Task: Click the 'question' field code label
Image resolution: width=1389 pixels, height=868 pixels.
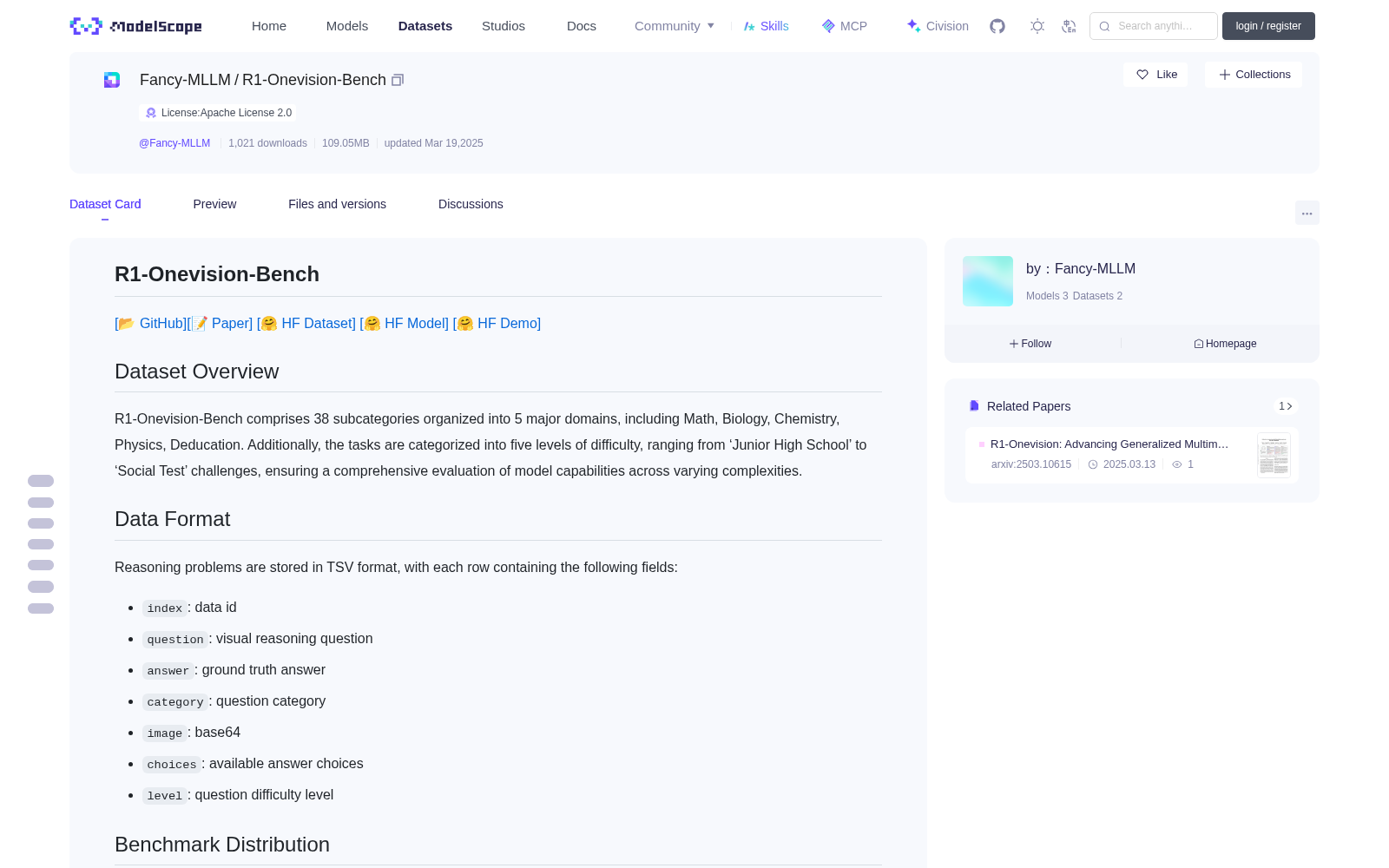Action: 175,640
